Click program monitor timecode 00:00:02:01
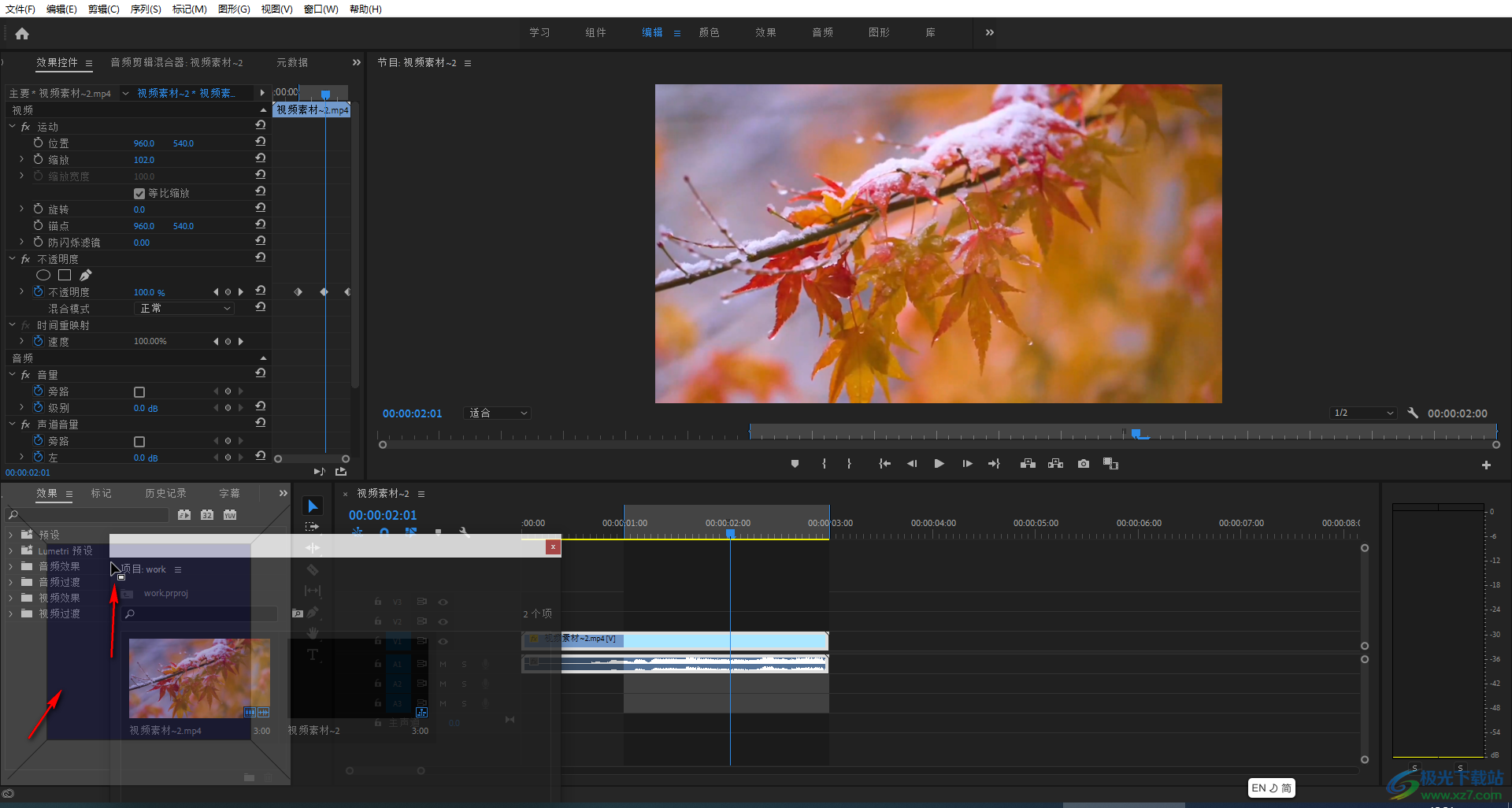 pyautogui.click(x=413, y=413)
